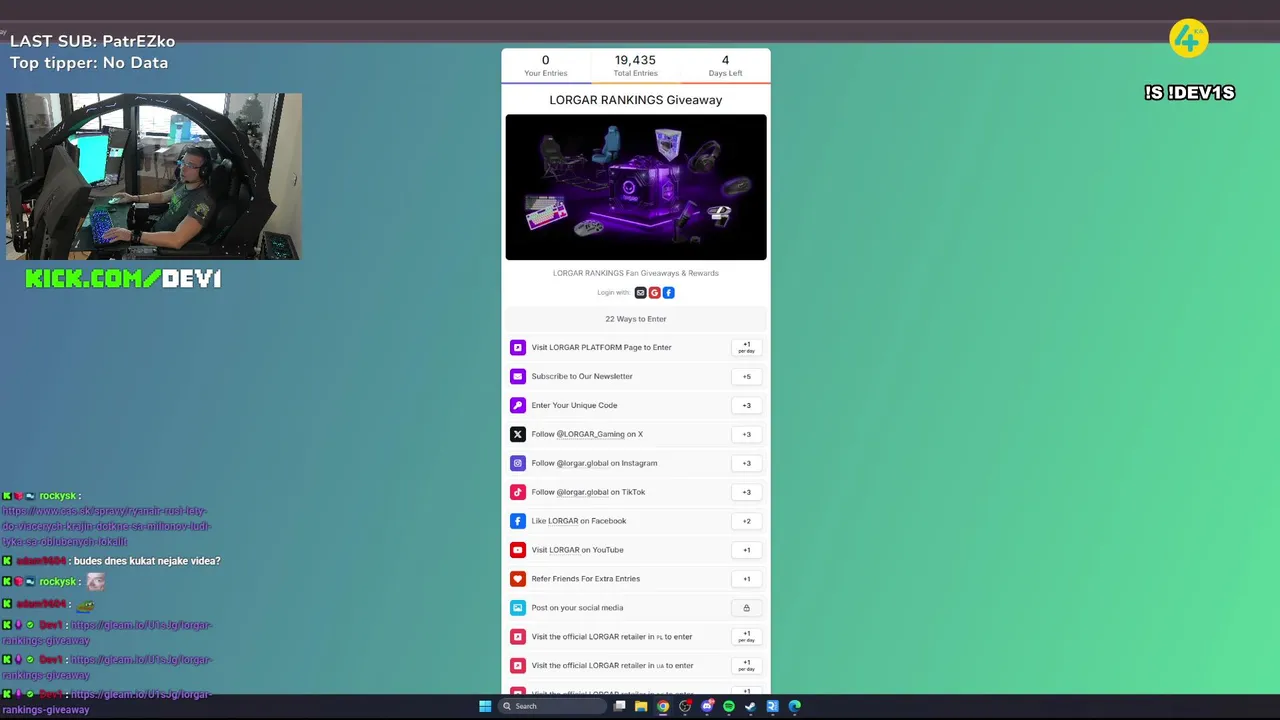Click the 4 Days Left counter
The width and height of the screenshot is (1280, 720).
(x=725, y=66)
